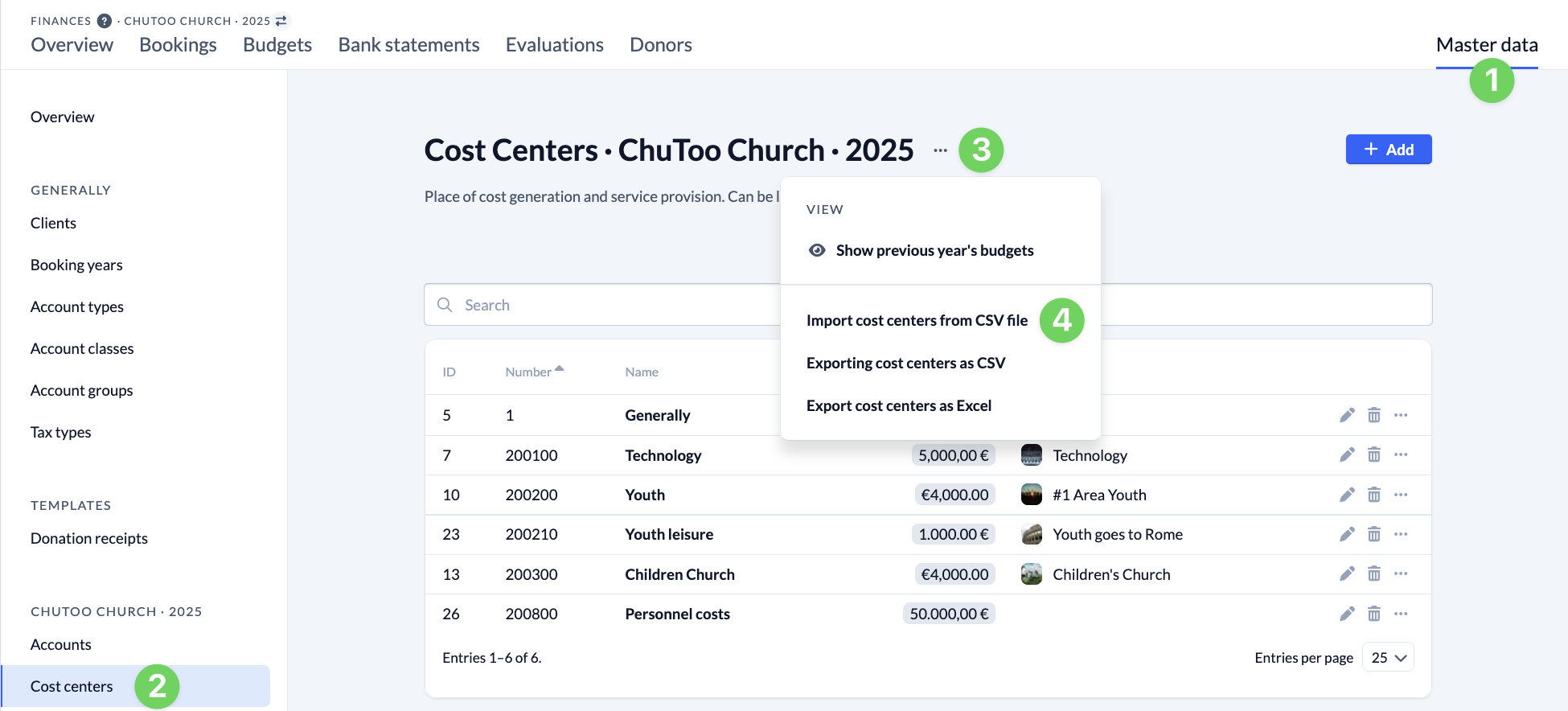Click the Technology group thumbnail image
Screen dimensions: 1568x711
click(1032, 455)
